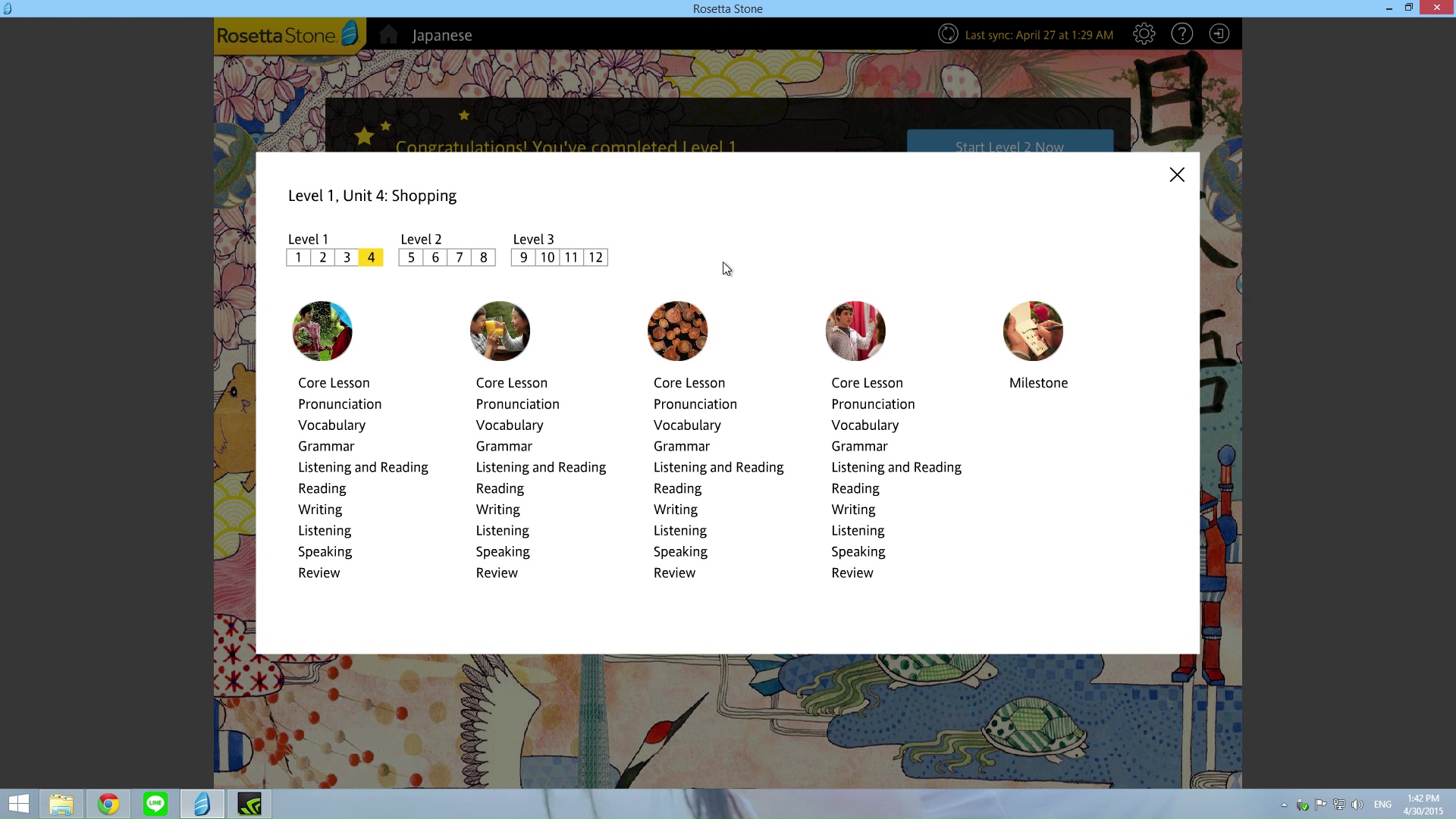Open Windows Start menu
The width and height of the screenshot is (1456, 819).
point(19,804)
